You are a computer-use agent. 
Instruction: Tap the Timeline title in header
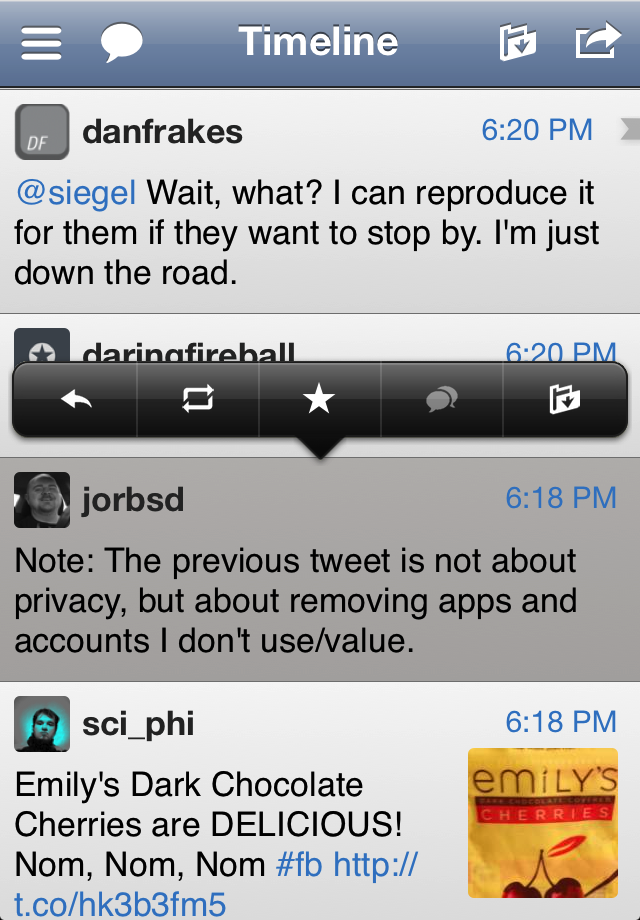click(318, 42)
